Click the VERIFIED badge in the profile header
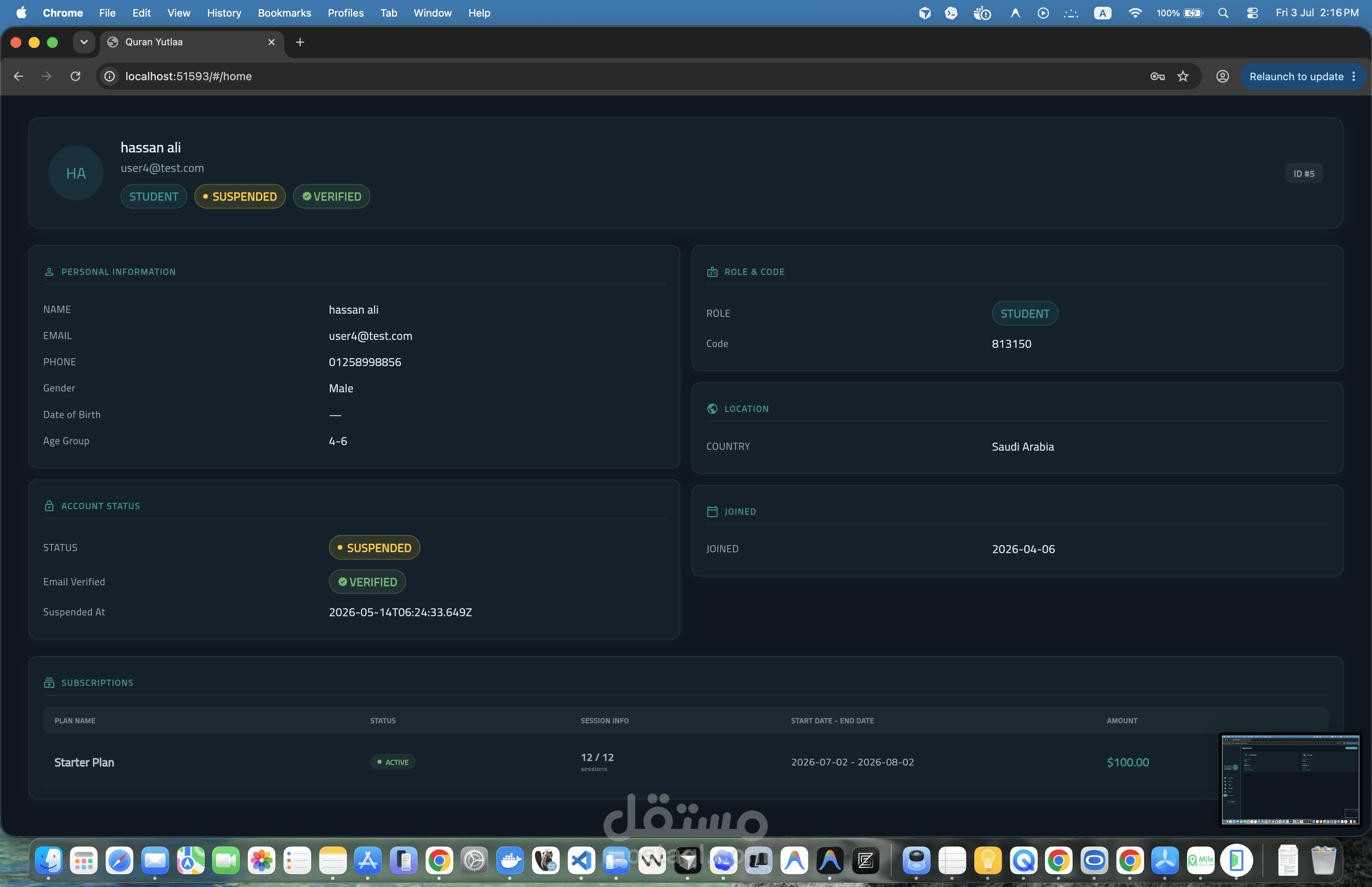The height and width of the screenshot is (887, 1372). 331,197
